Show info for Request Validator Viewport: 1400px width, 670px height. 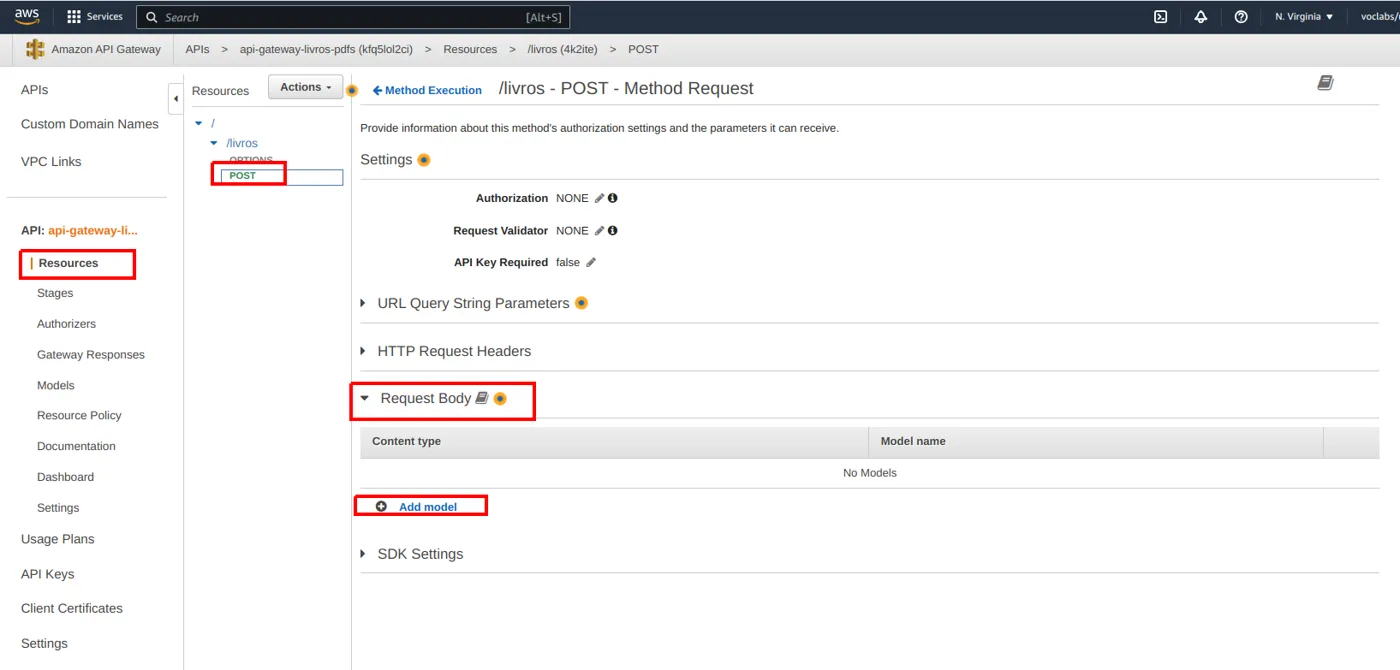613,230
